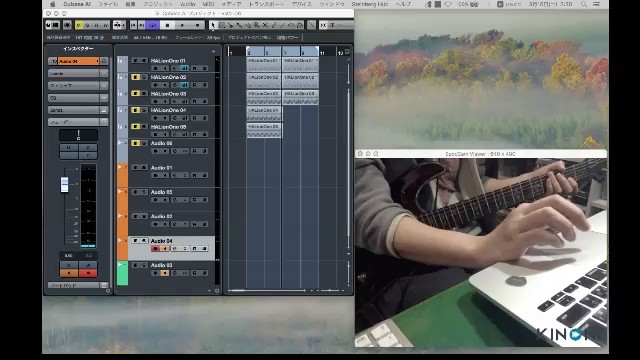Click red record enable in inspector fader
640x360 pixels.
click(x=88, y=273)
